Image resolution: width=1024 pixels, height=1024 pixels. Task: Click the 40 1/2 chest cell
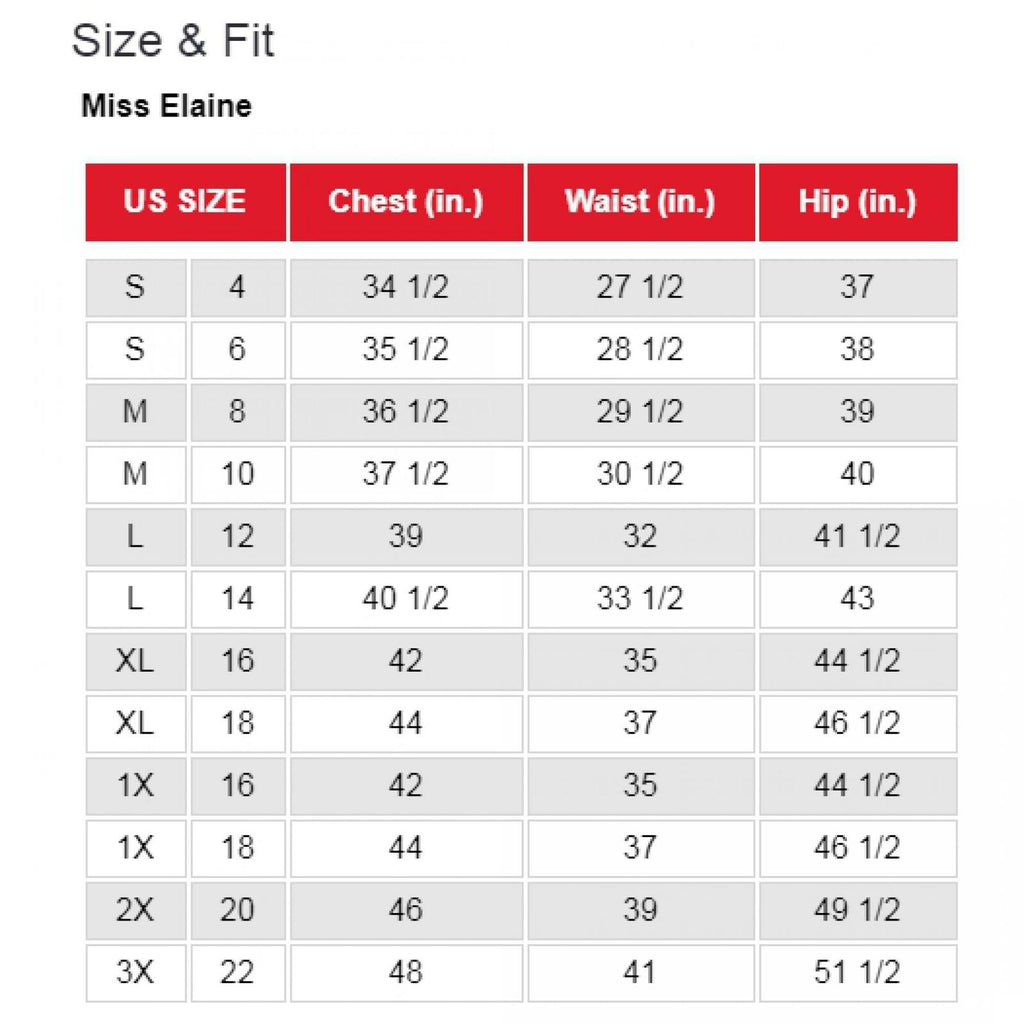pos(406,599)
